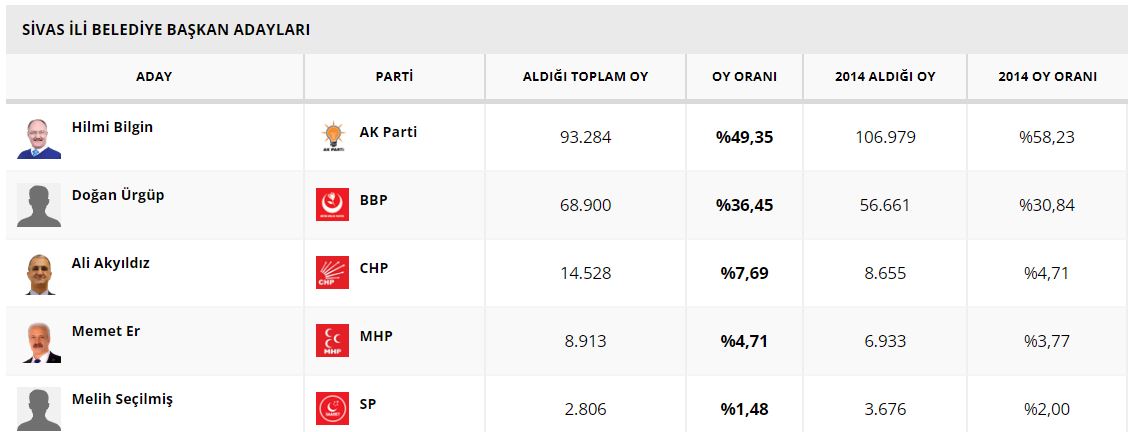Click Melih Seçilmiş's placeholder avatar
The width and height of the screenshot is (1133, 432).
pyautogui.click(x=39, y=409)
